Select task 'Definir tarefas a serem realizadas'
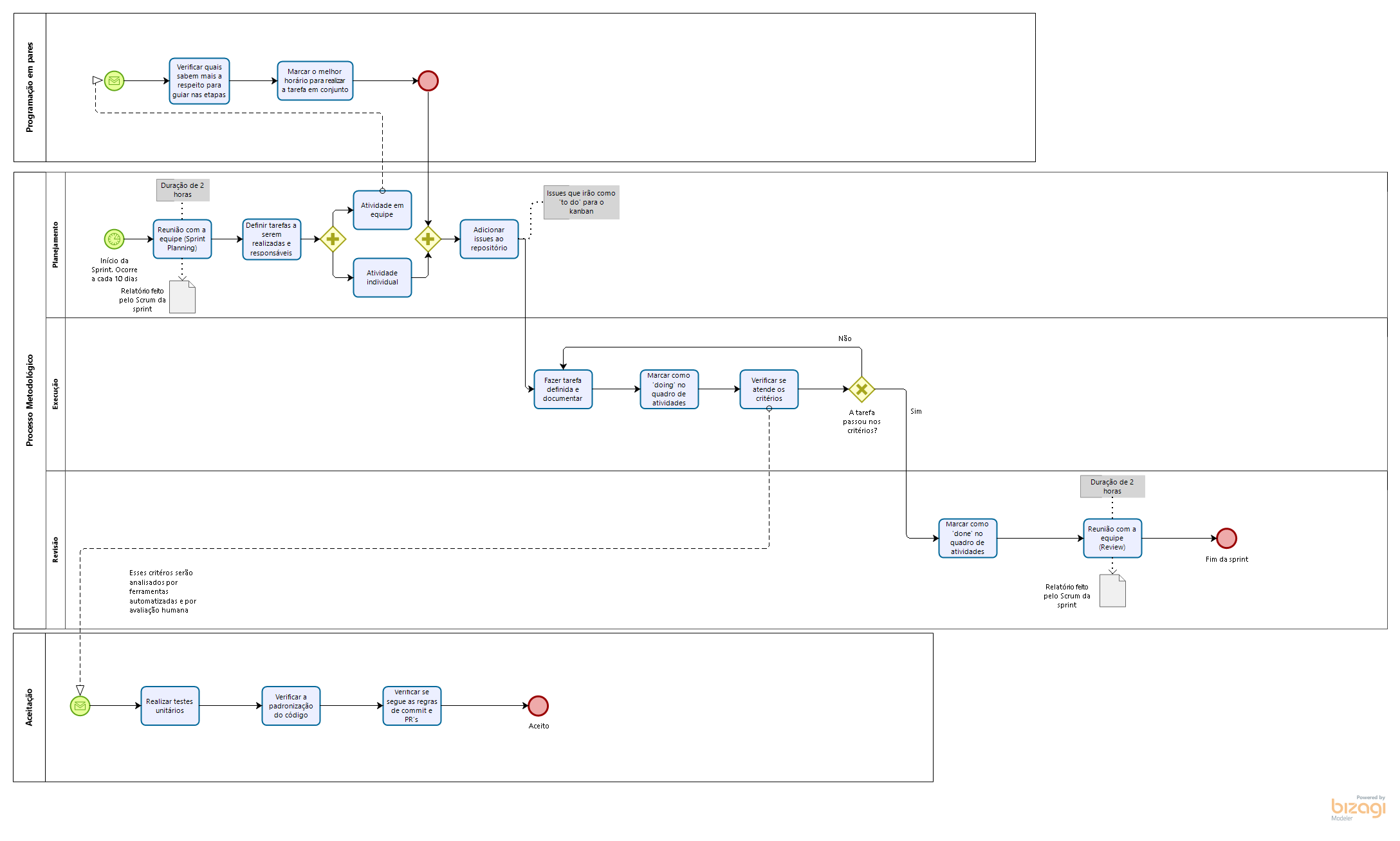Viewport: 1400px width, 841px height. [272, 239]
